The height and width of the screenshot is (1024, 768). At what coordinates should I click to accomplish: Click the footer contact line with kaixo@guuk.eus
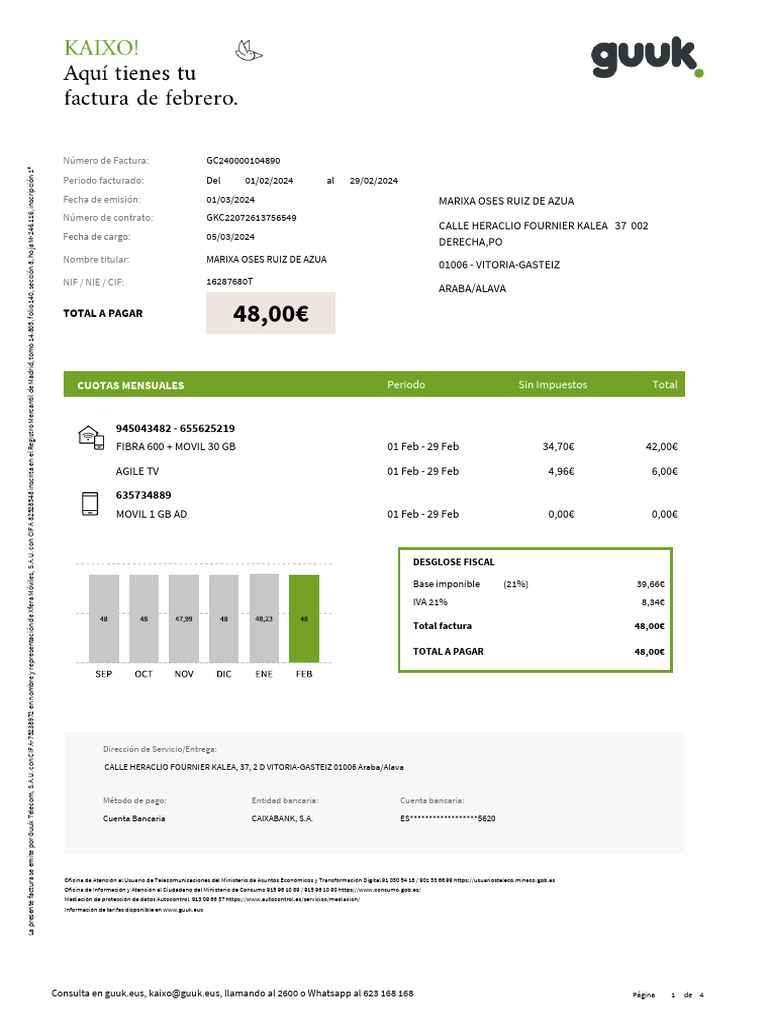[x=232, y=993]
